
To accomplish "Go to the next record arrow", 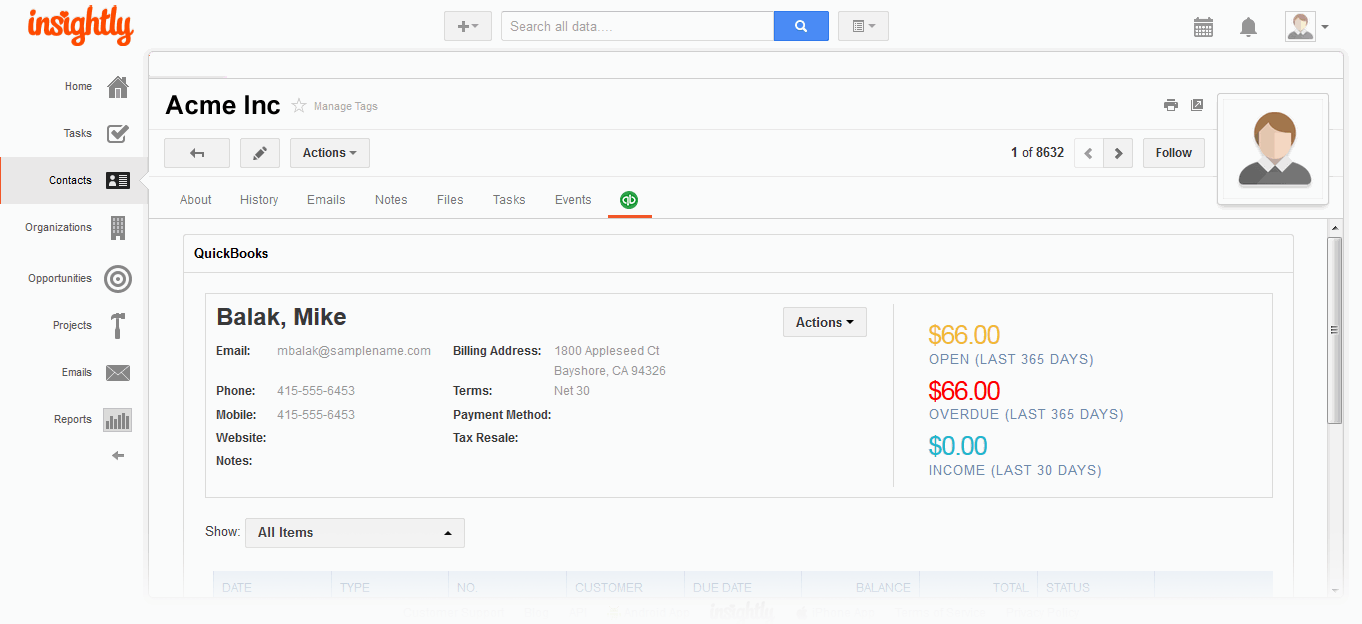I will click(1118, 153).
